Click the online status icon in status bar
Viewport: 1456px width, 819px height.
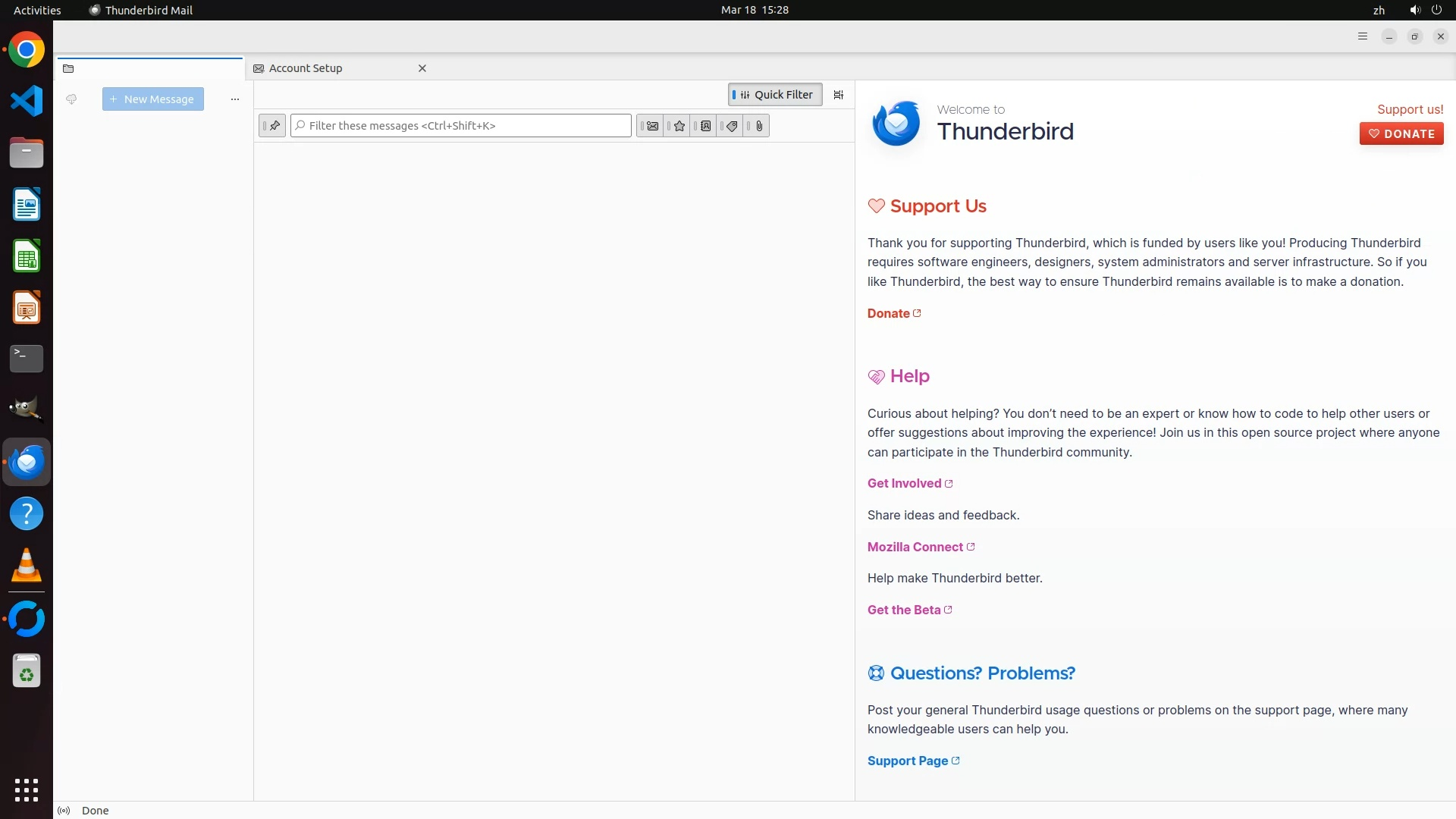click(64, 811)
